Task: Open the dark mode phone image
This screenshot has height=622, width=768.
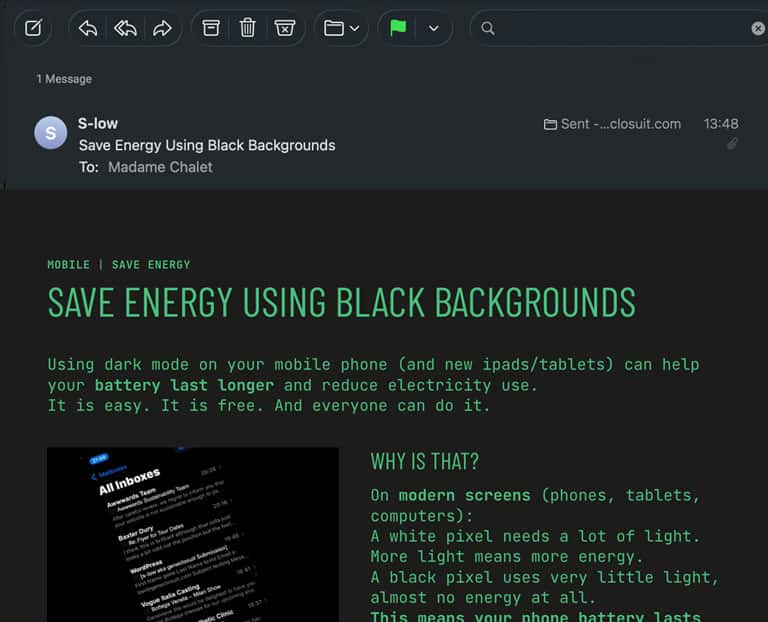Action: coord(192,534)
